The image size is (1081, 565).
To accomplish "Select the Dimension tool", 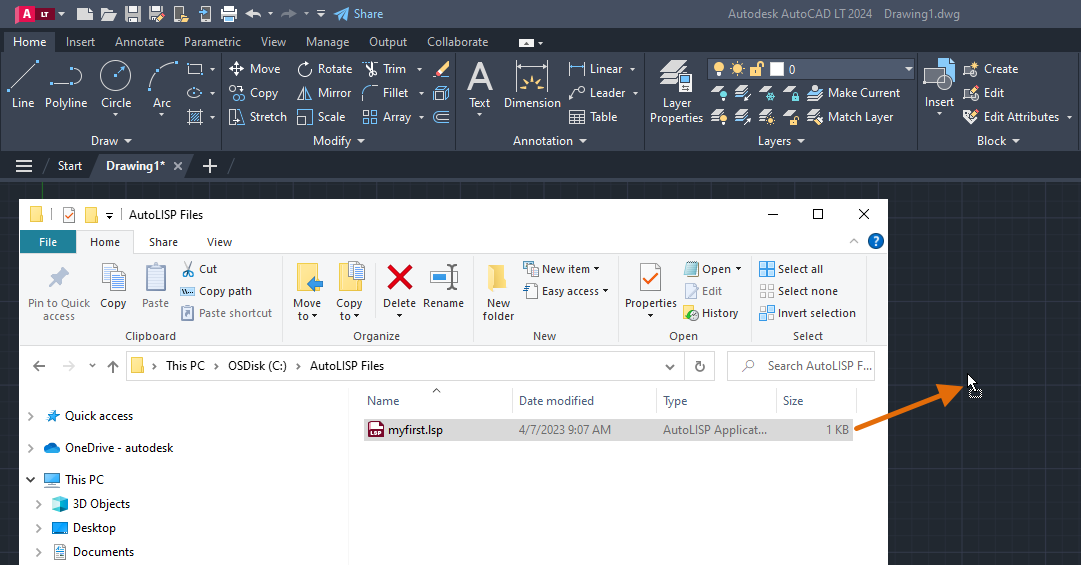I will click(532, 85).
